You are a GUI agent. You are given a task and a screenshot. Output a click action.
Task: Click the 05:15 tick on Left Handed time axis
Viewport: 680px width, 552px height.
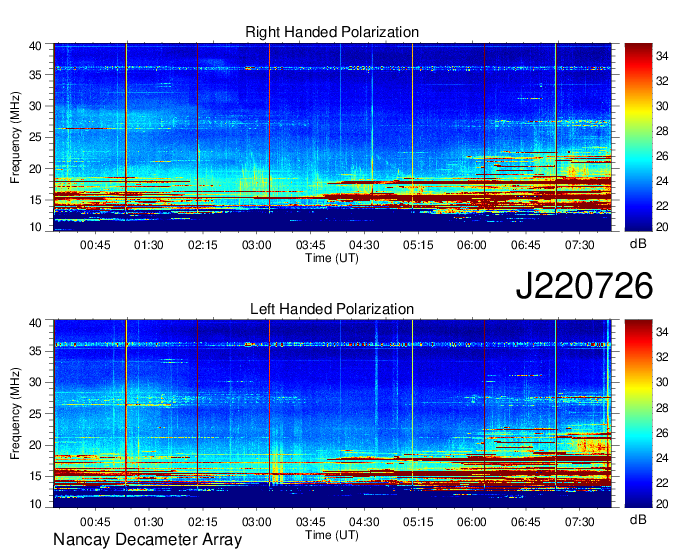418,522
